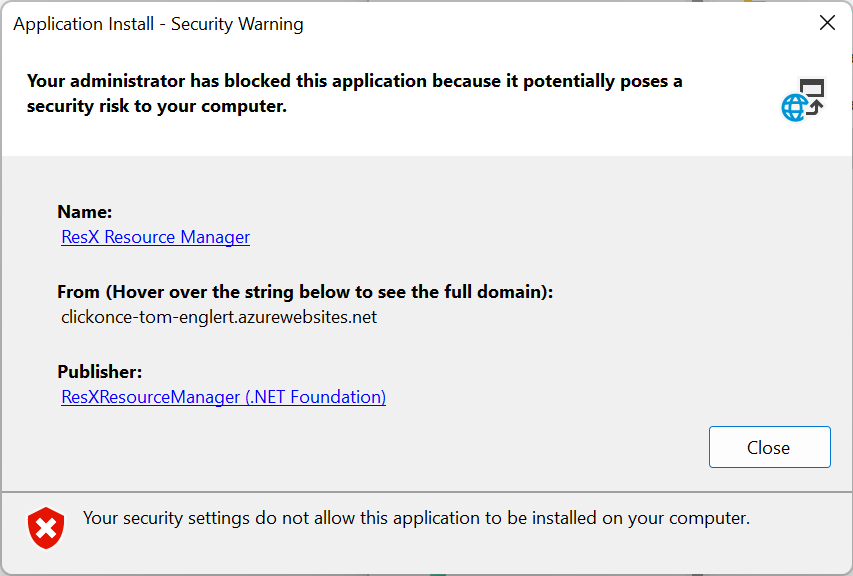Viewport: 853px width, 576px height.
Task: Click the globe symbol in the install icon
Action: tap(795, 105)
